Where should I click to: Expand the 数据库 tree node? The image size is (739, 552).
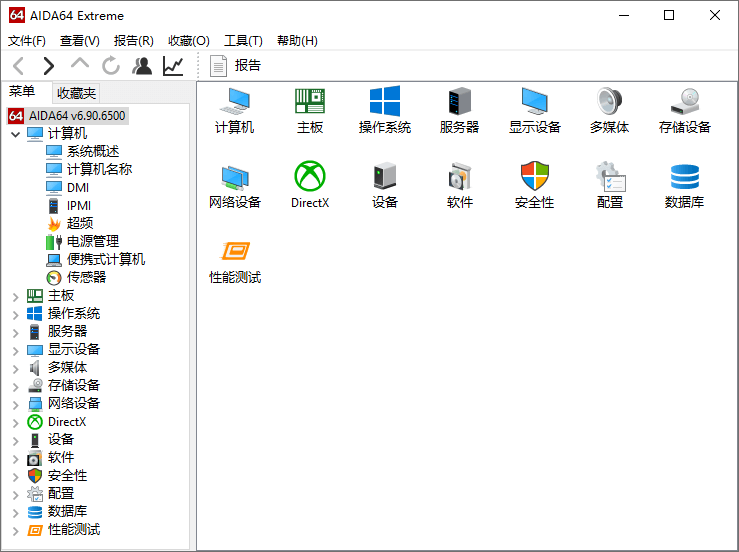tap(16, 512)
